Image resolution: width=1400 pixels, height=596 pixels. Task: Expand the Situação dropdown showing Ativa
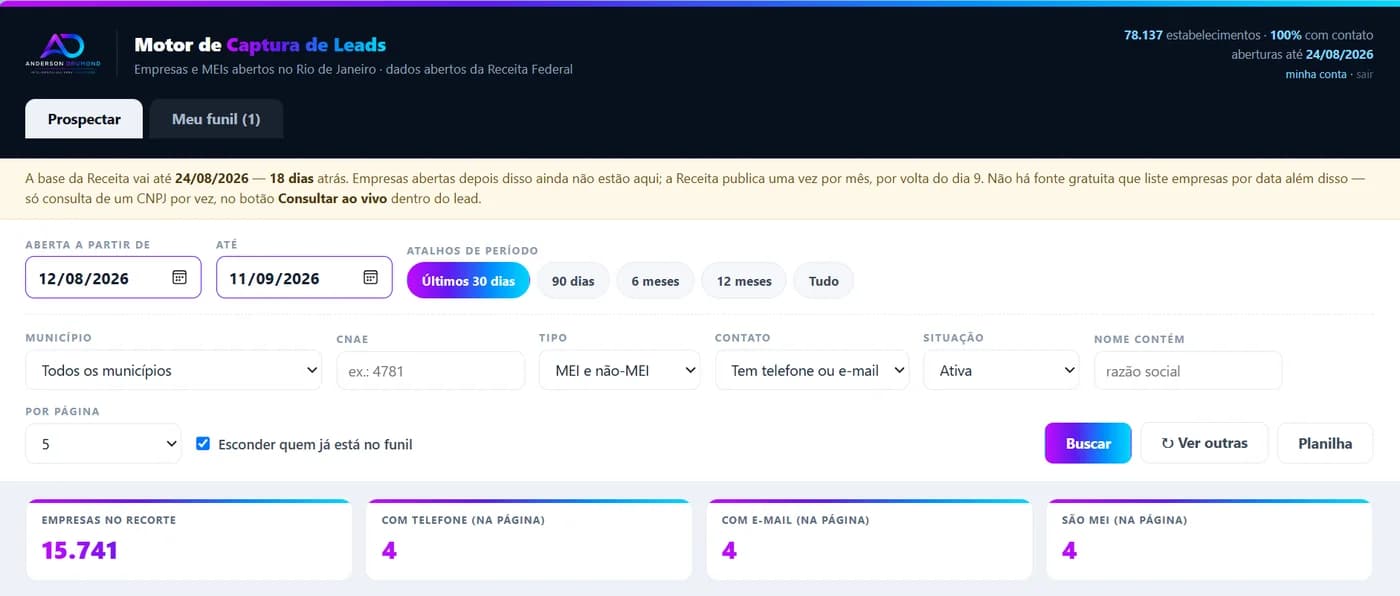(x=1001, y=370)
